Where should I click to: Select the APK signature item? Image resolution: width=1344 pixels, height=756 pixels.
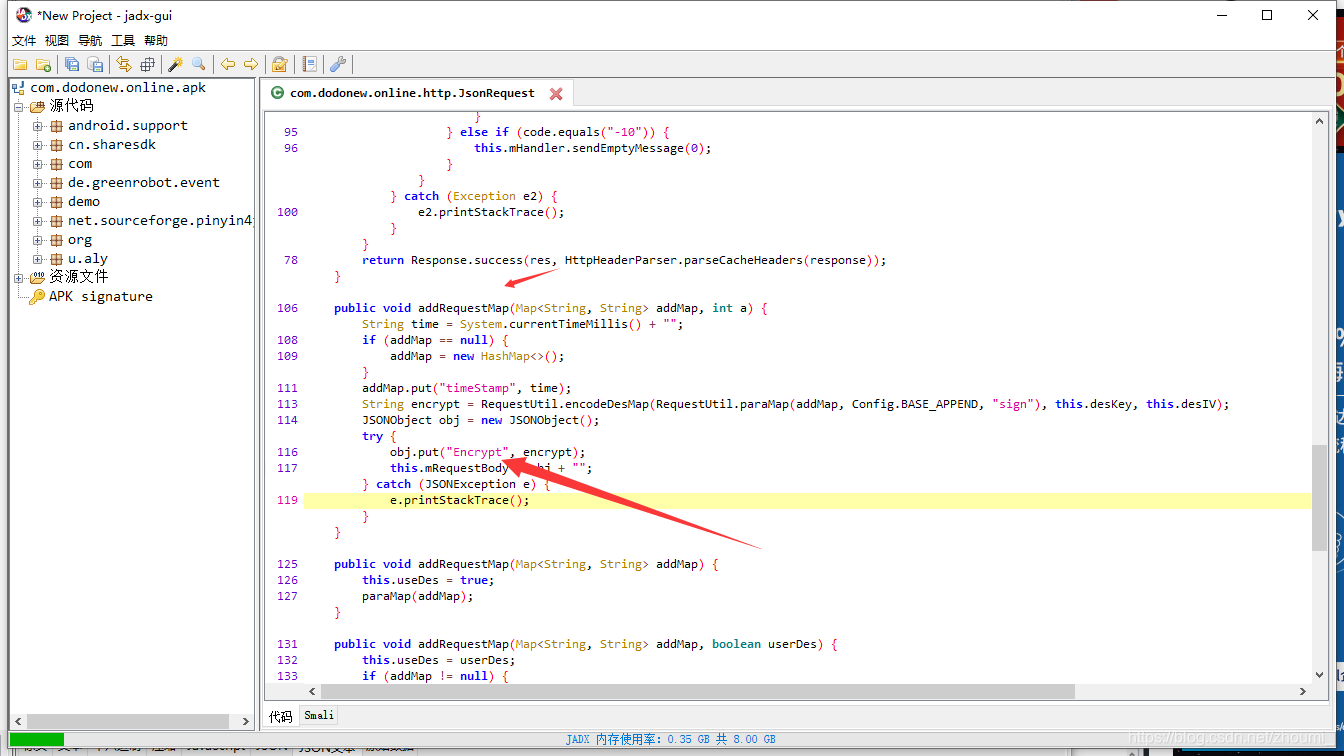tap(101, 297)
